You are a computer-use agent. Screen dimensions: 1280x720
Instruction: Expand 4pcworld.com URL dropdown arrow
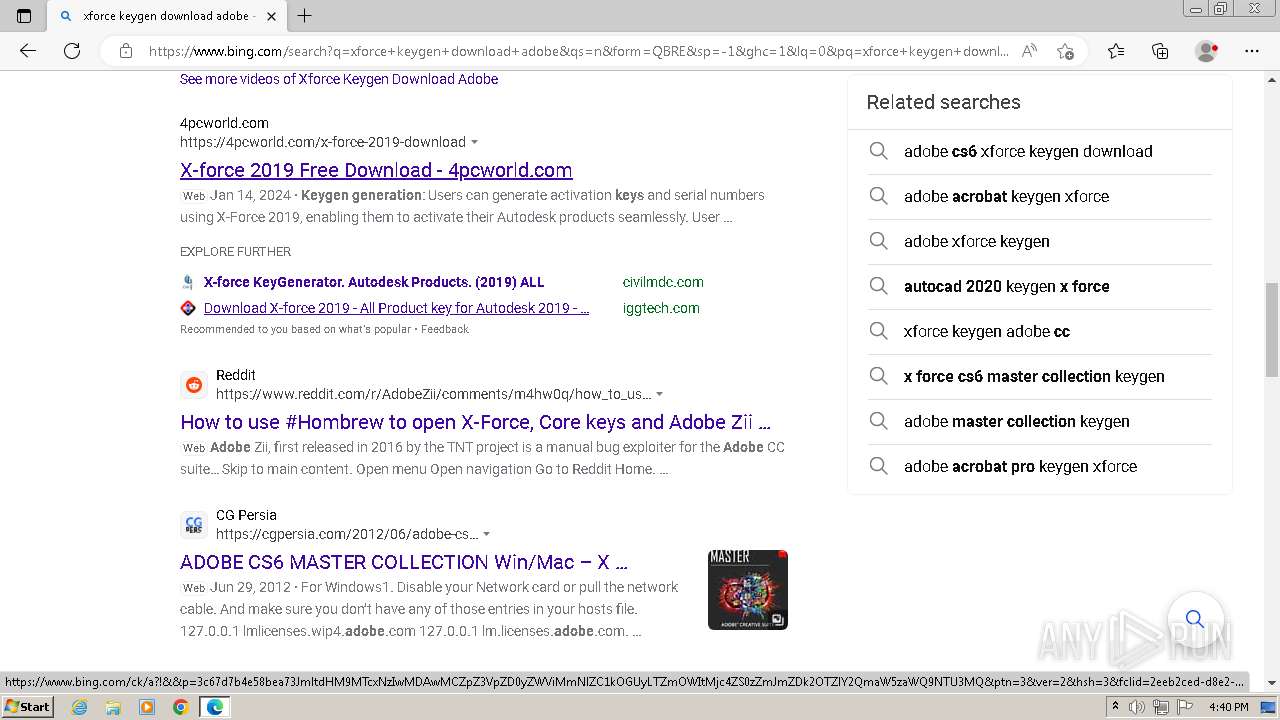coord(474,142)
